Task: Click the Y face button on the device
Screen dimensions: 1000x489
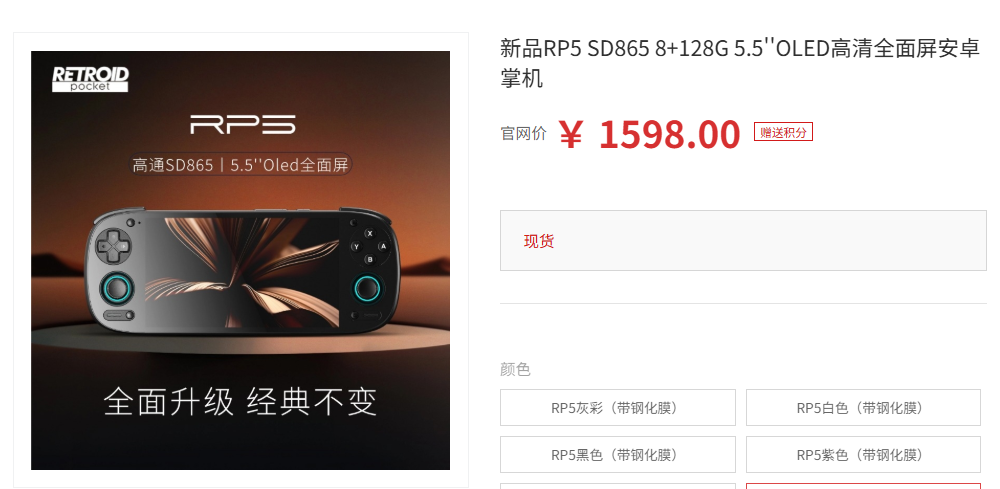Action: (356, 247)
